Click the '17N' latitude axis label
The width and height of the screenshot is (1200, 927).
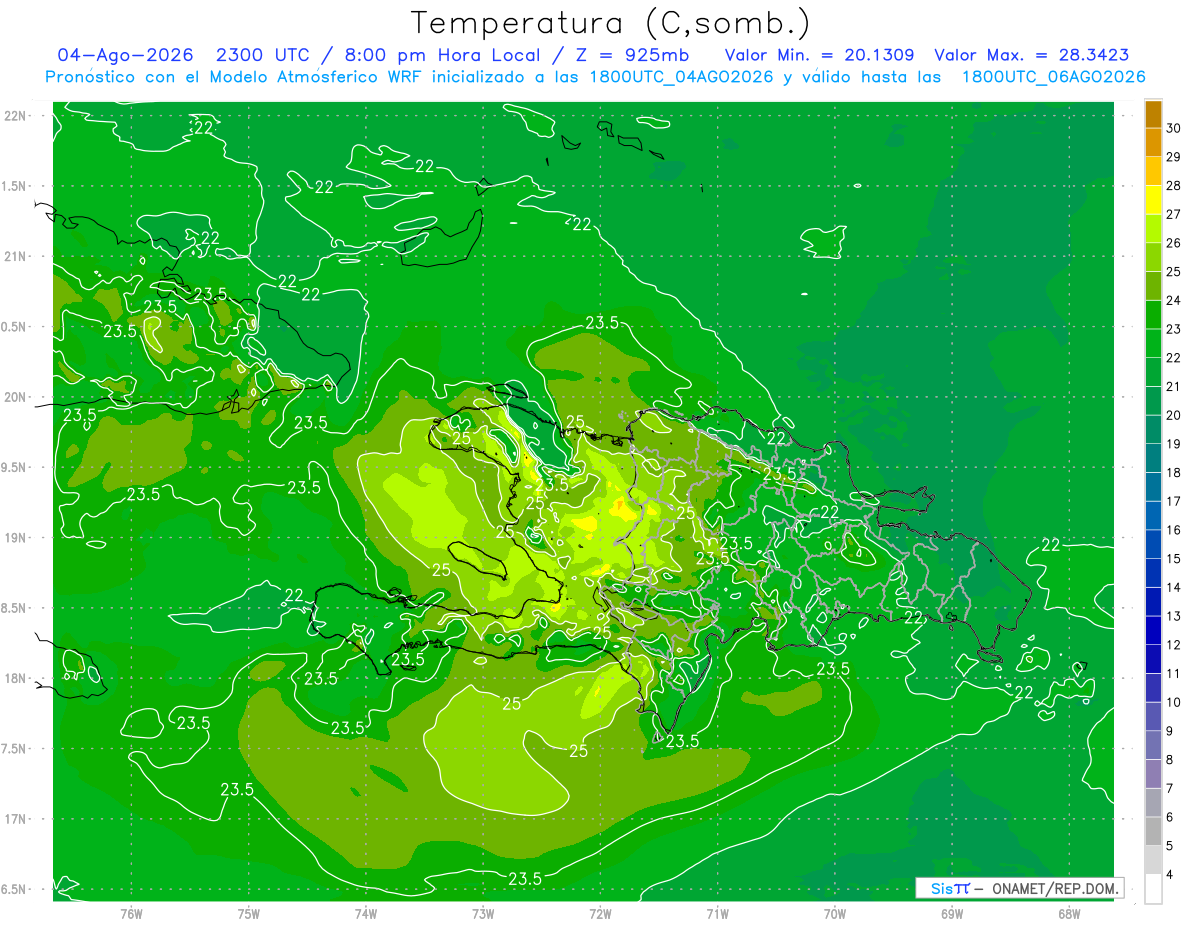(17, 819)
